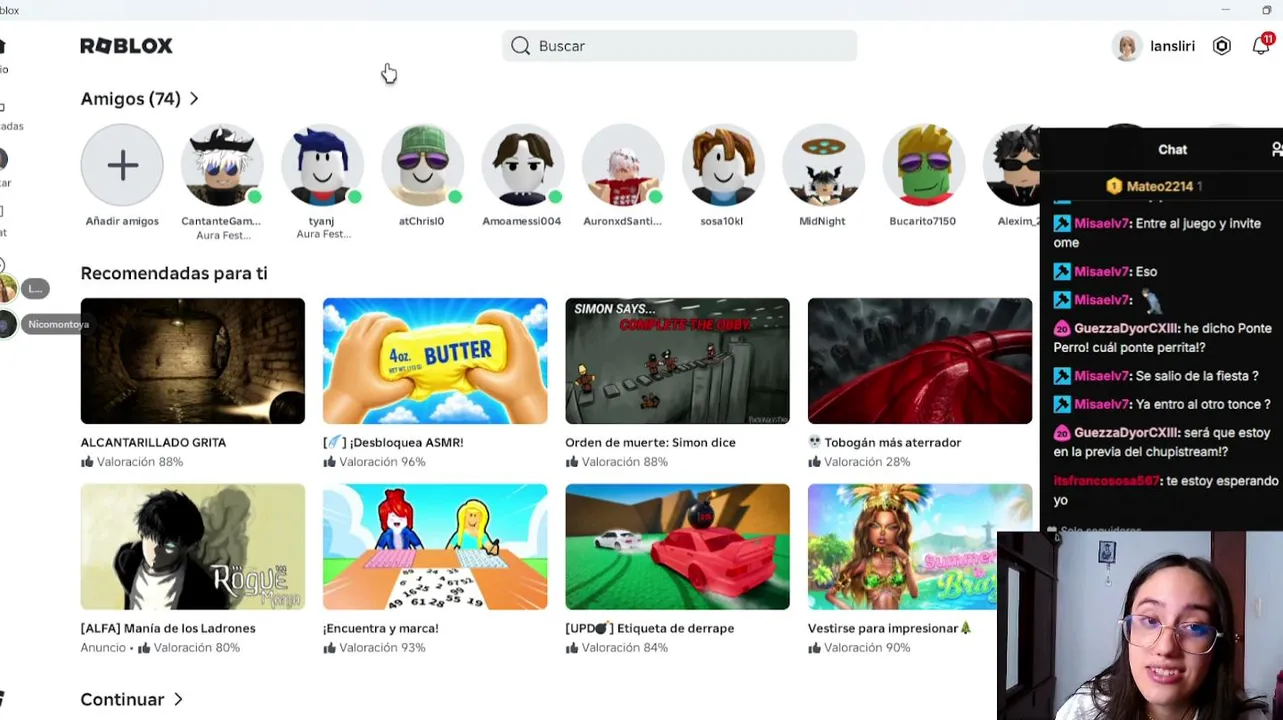Expand the Amigos (74) list with the chevron

click(x=194, y=99)
